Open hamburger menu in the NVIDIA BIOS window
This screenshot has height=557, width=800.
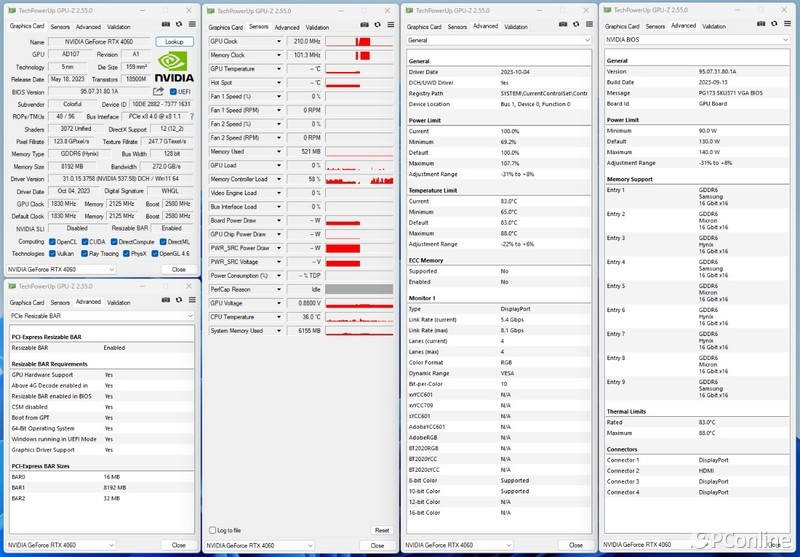click(x=787, y=23)
